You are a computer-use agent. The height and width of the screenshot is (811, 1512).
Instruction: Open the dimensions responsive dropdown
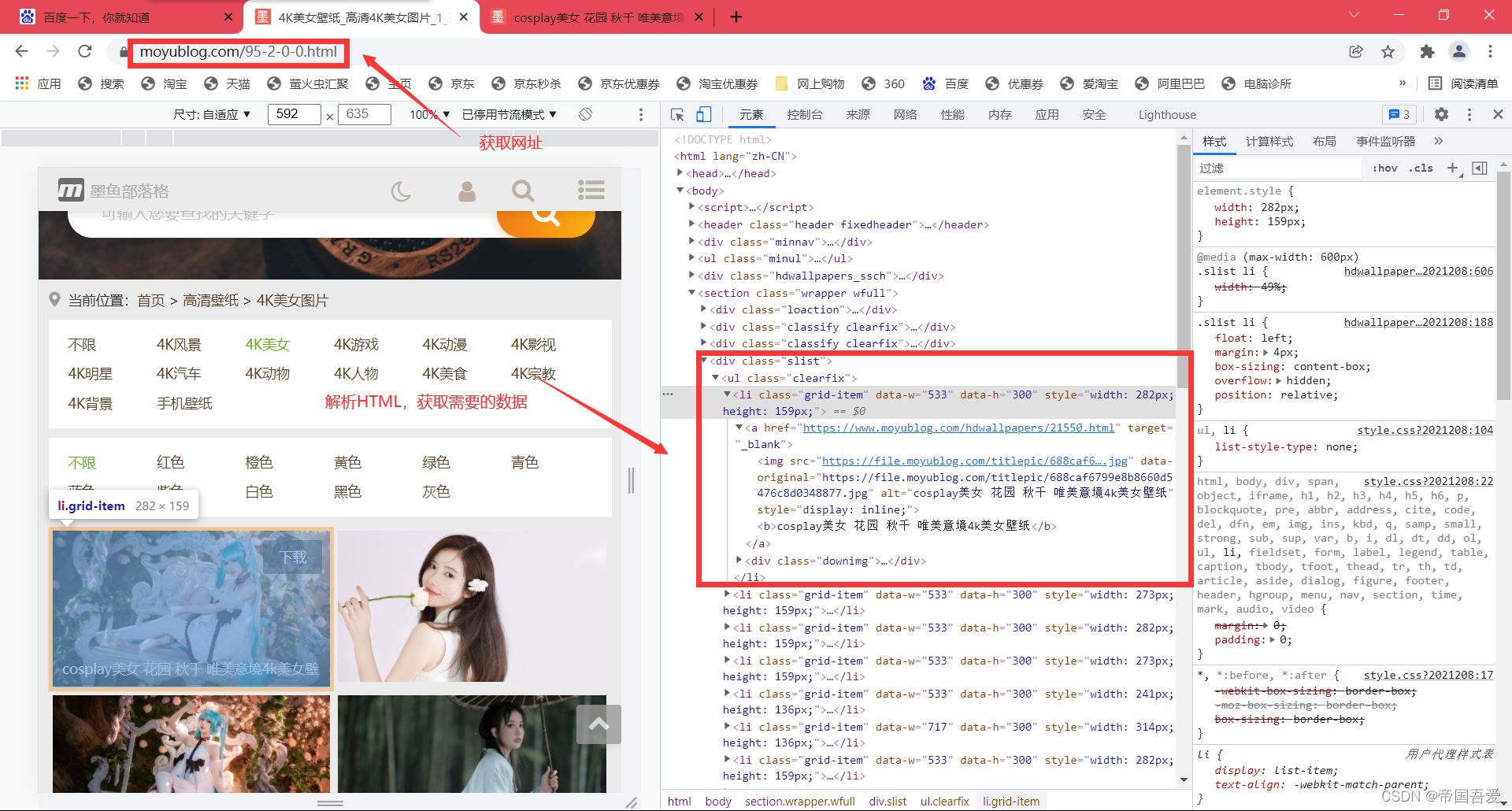click(212, 114)
